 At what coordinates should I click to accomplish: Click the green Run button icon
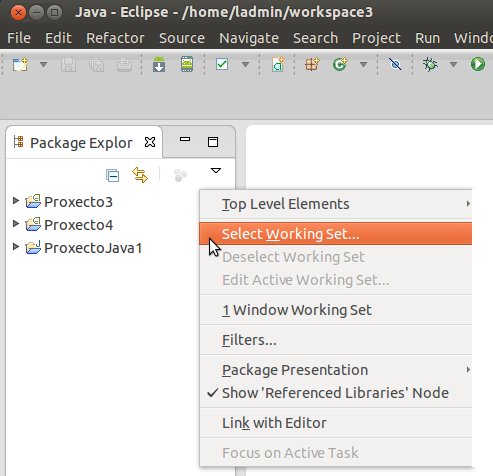pyautogui.click(x=478, y=64)
